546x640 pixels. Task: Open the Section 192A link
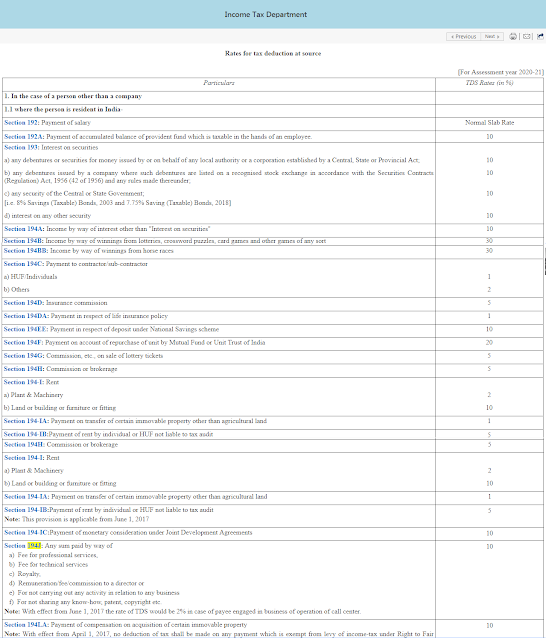pyautogui.click(x=24, y=137)
